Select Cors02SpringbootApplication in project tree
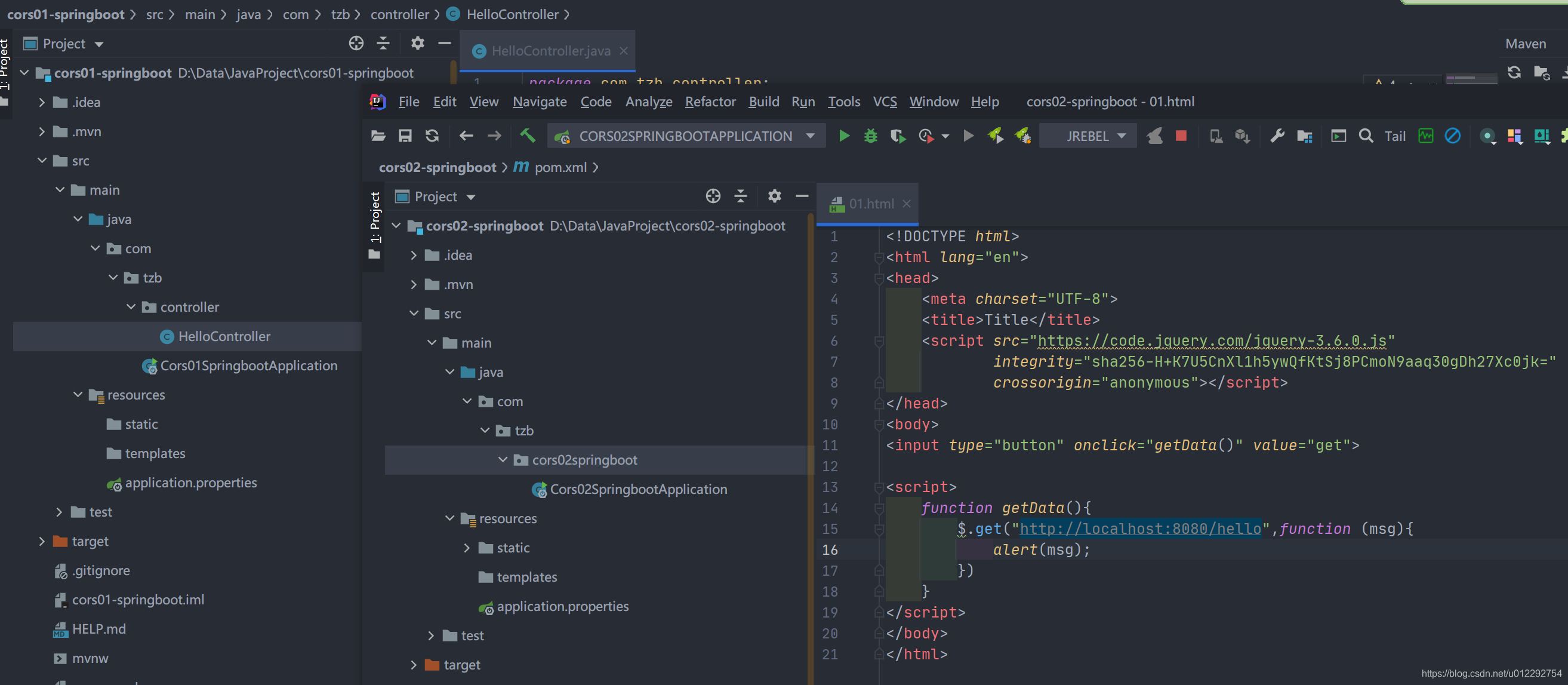This screenshot has height=685, width=1568. click(638, 489)
